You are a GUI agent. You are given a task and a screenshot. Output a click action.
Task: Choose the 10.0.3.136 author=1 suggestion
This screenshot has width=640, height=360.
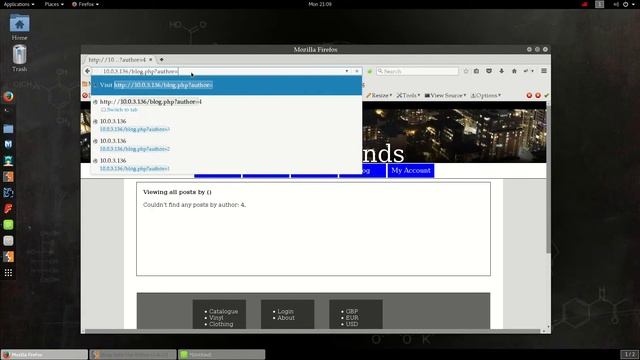pos(226,164)
